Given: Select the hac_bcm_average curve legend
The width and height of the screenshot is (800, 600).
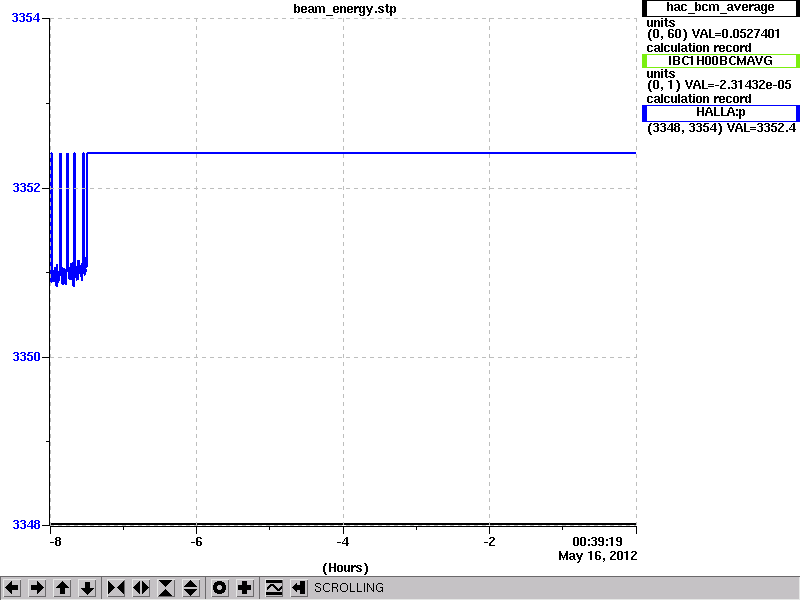Looking at the screenshot, I should click(720, 8).
